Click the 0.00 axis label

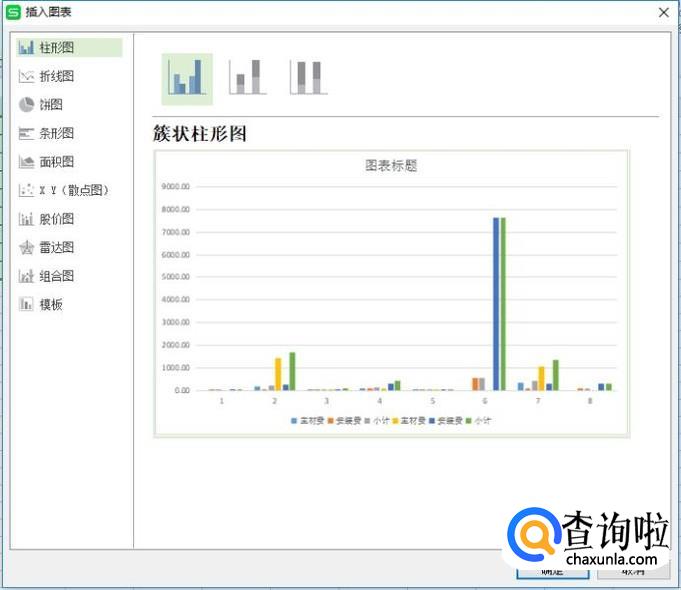tap(182, 390)
